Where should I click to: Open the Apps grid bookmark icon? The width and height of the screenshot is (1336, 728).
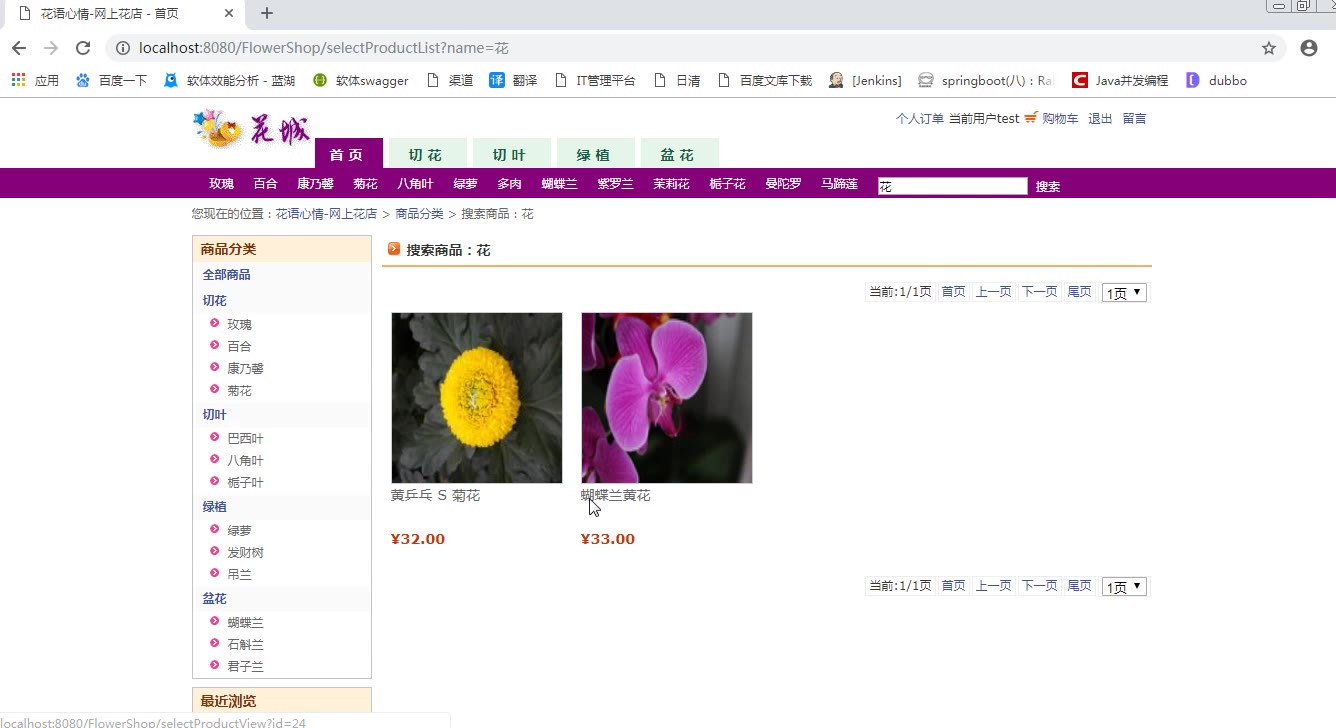pos(19,80)
